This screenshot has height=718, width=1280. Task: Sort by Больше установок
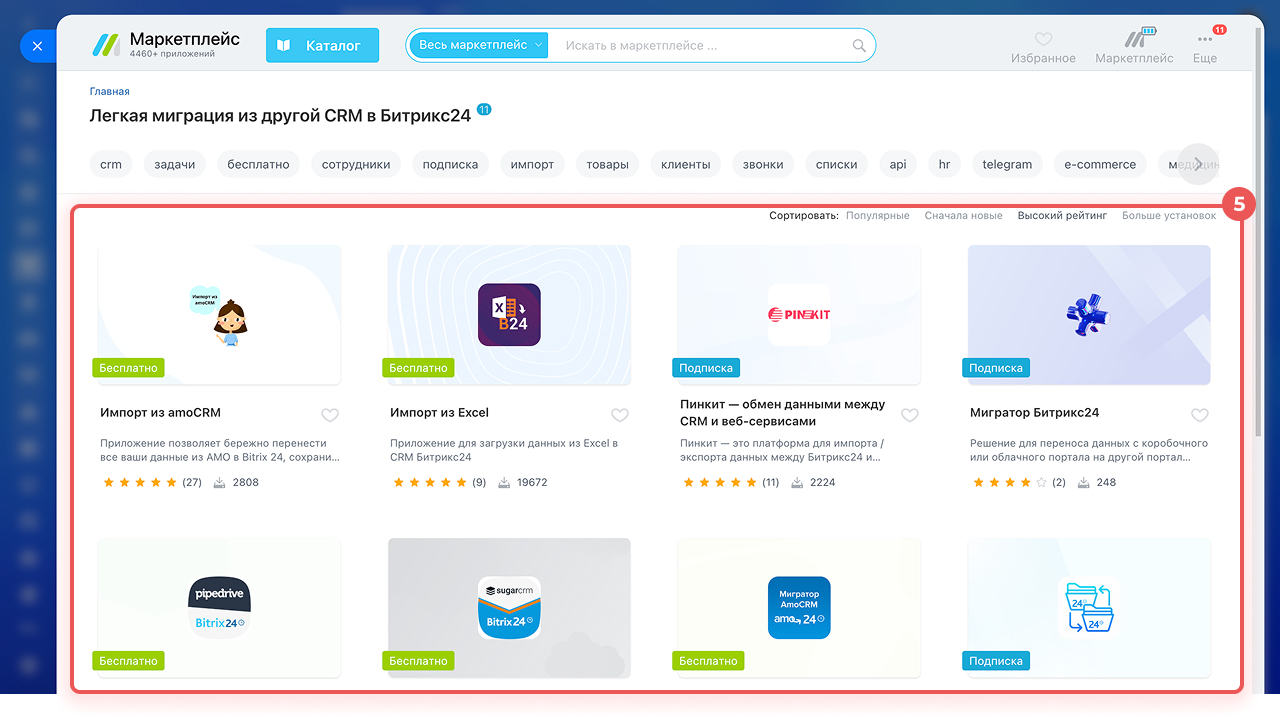click(1169, 215)
